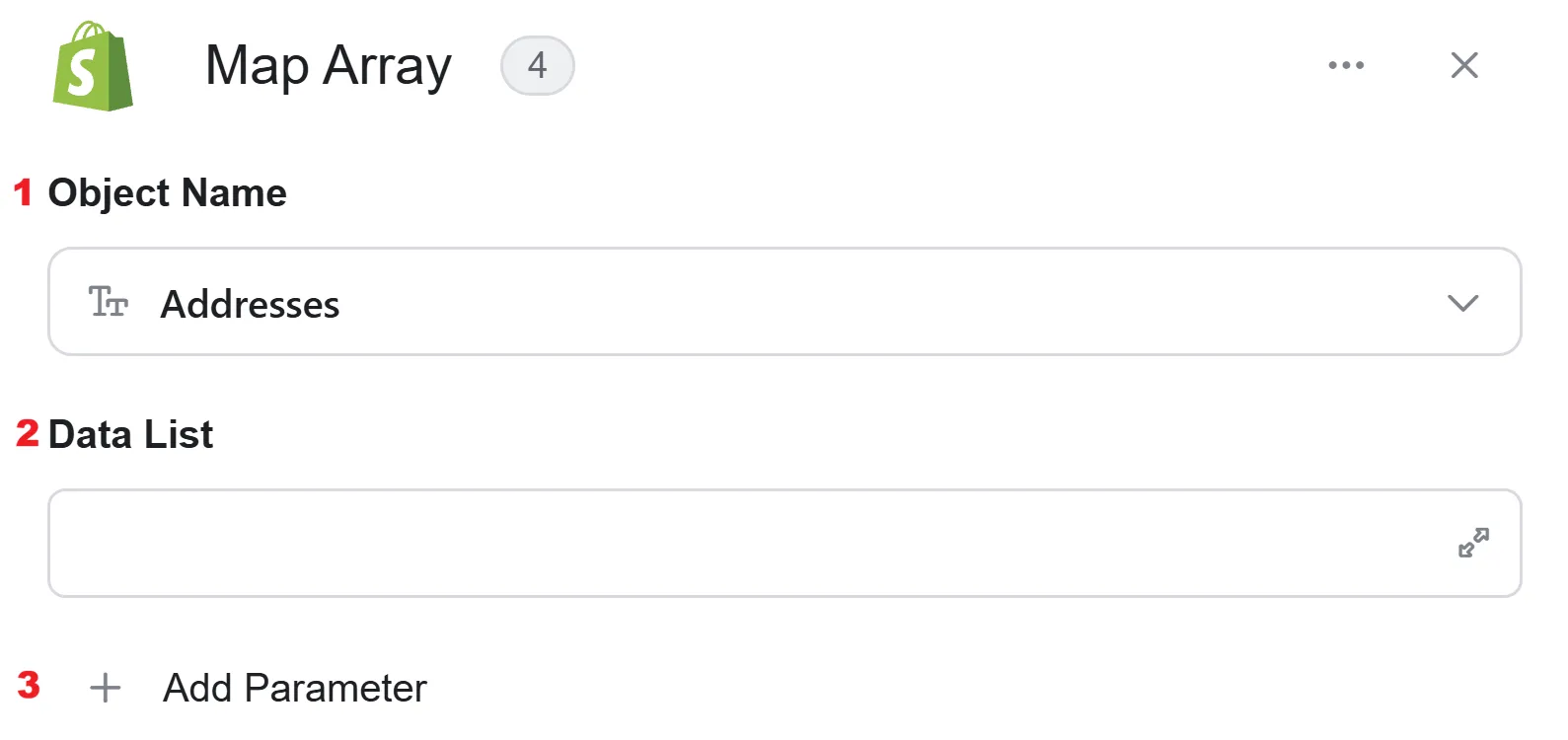Close the Map Array panel

[1464, 65]
